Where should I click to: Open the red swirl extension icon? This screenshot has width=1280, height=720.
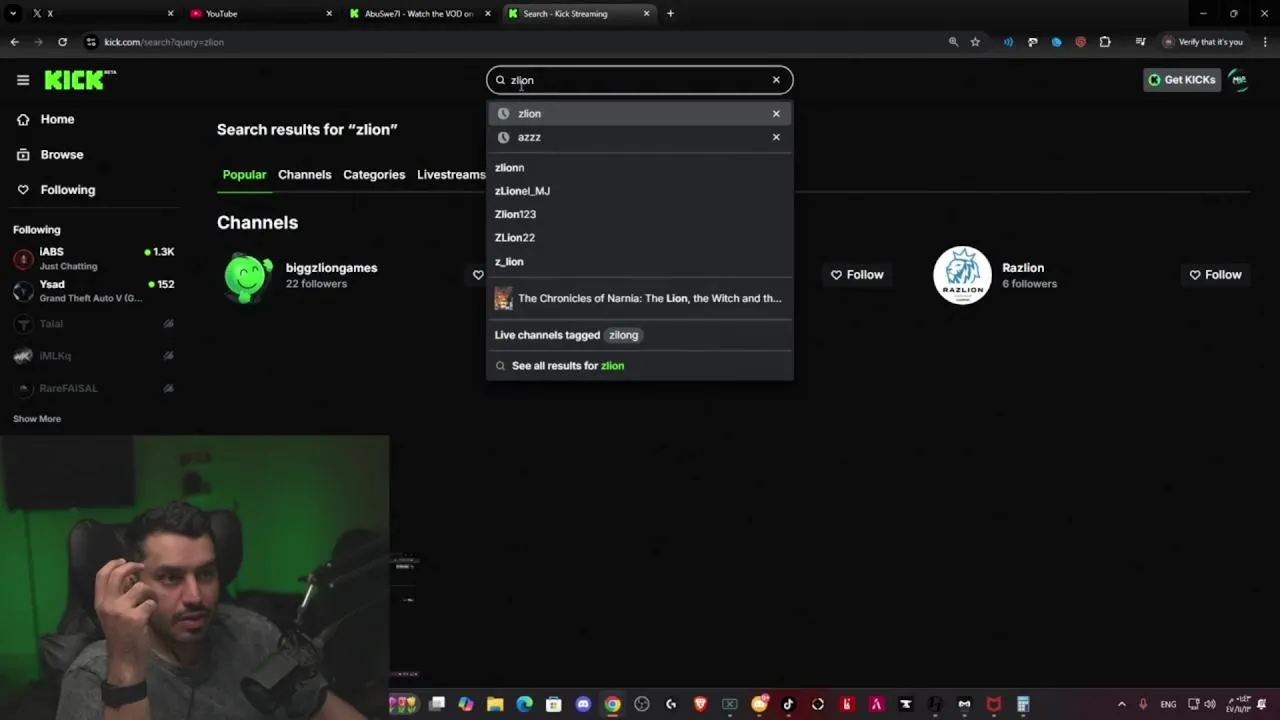tap(1080, 42)
